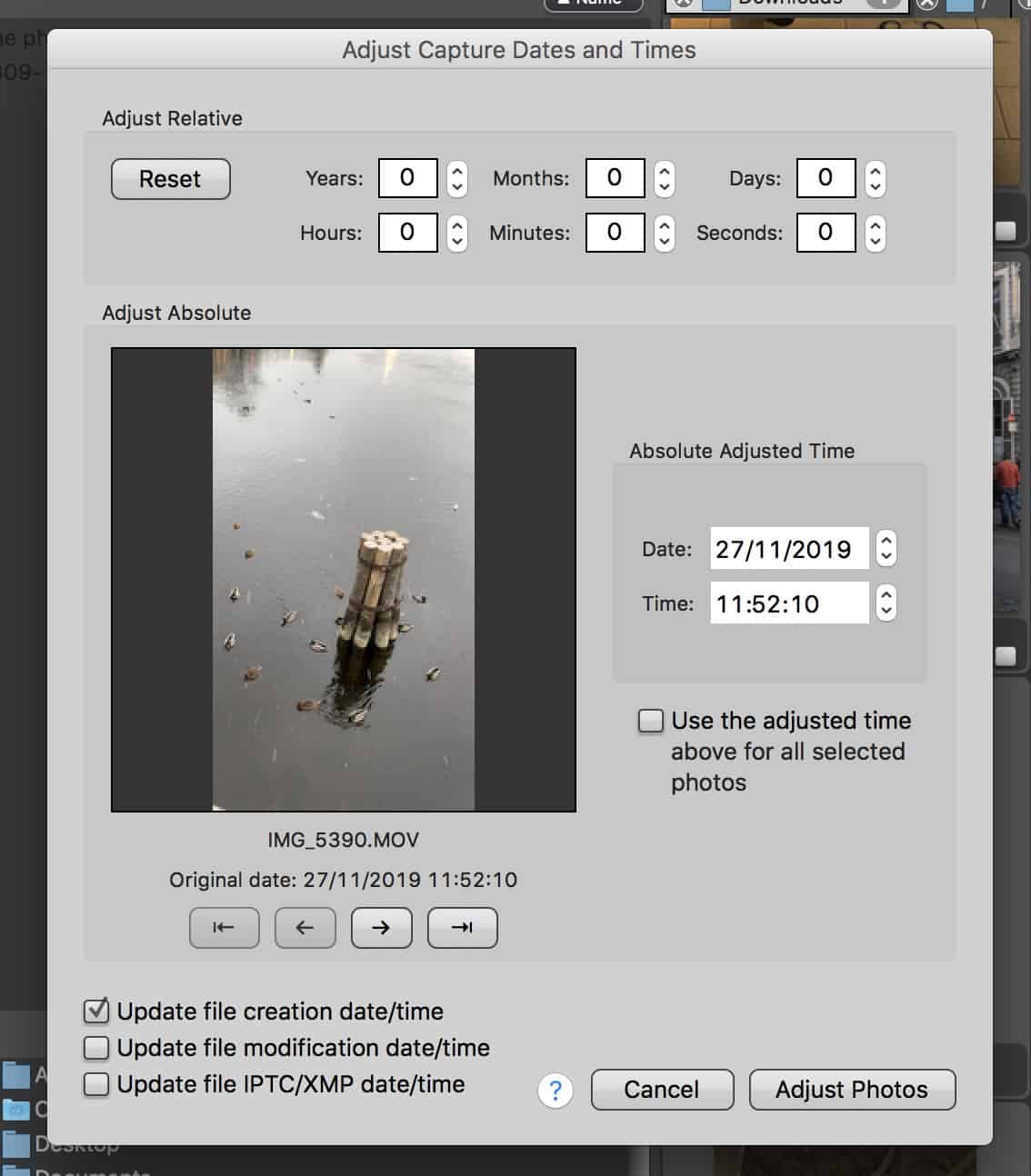Viewport: 1031px width, 1176px height.
Task: Advance to the next photo with forward arrow
Action: pos(381,927)
